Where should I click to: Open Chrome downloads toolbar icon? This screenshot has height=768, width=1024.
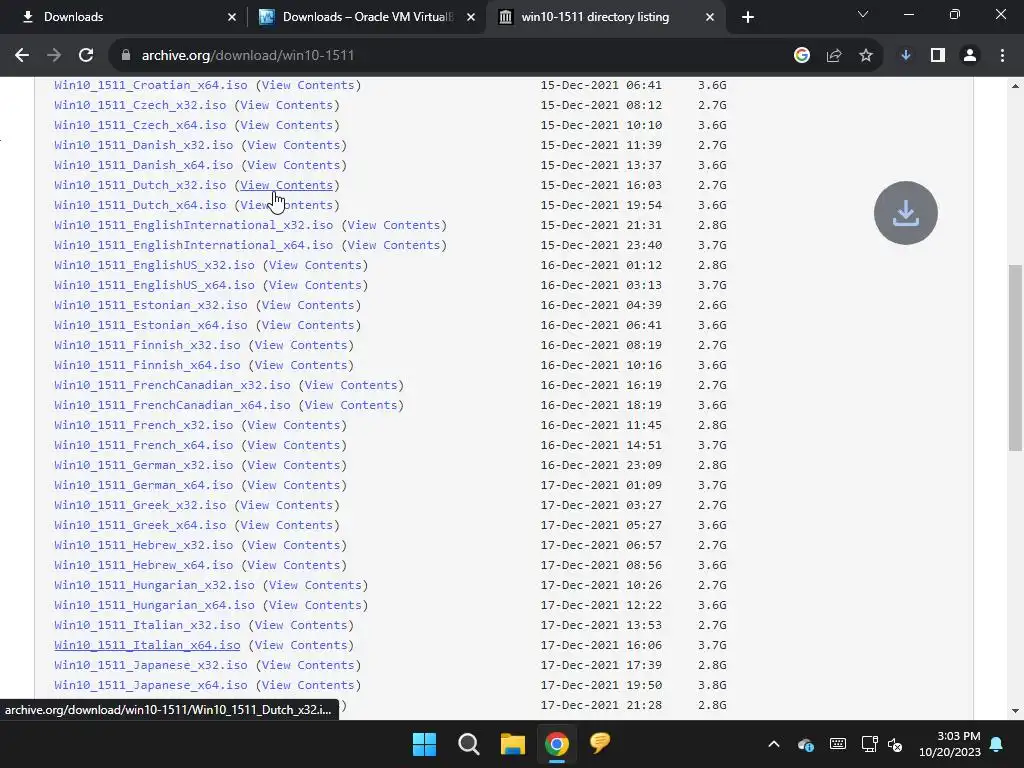pyautogui.click(x=906, y=56)
